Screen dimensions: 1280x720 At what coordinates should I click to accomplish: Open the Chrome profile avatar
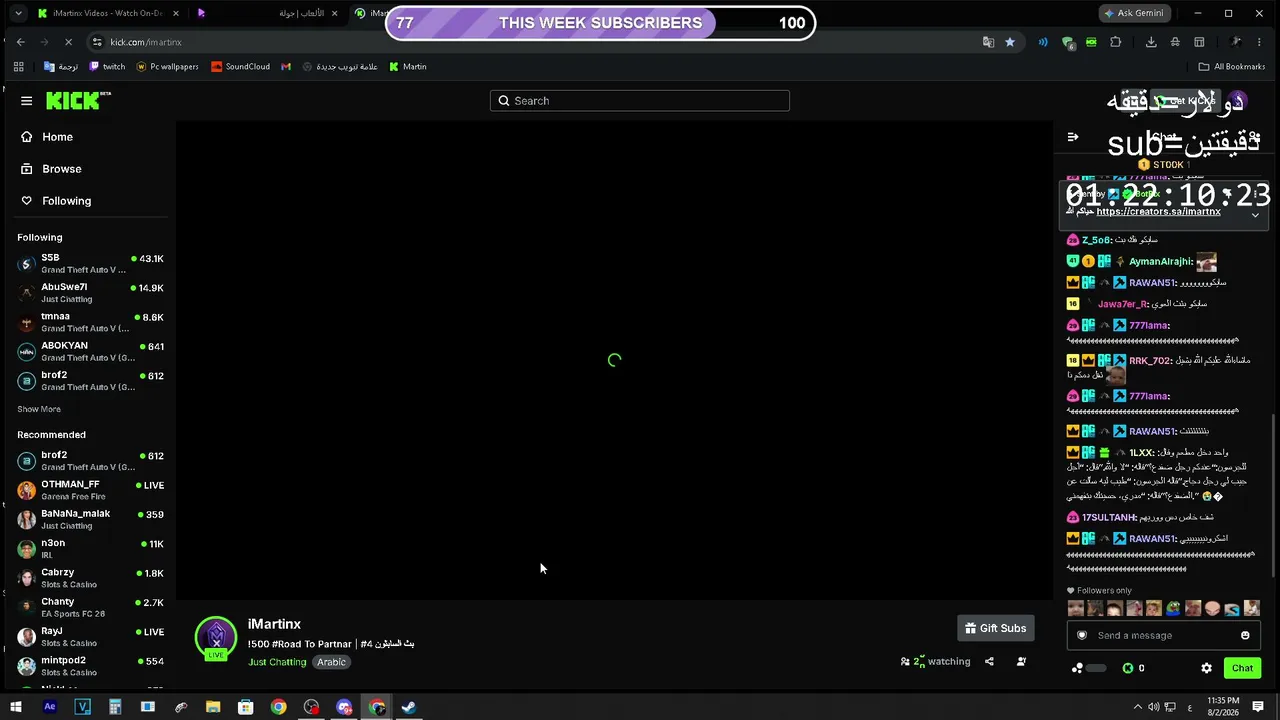[x=1236, y=42]
